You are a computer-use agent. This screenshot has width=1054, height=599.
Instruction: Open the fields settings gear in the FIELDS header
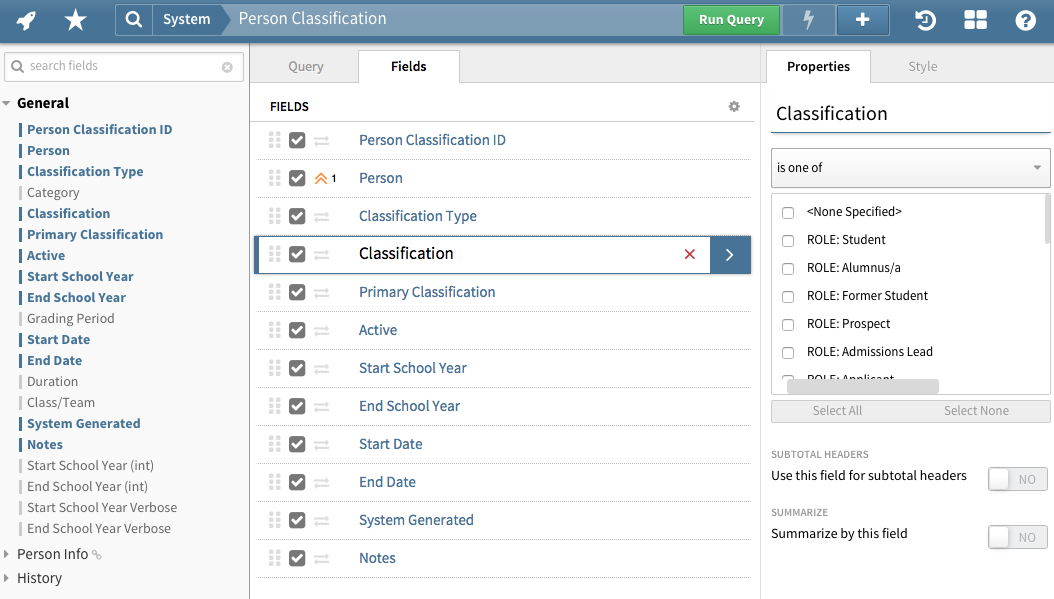point(734,105)
